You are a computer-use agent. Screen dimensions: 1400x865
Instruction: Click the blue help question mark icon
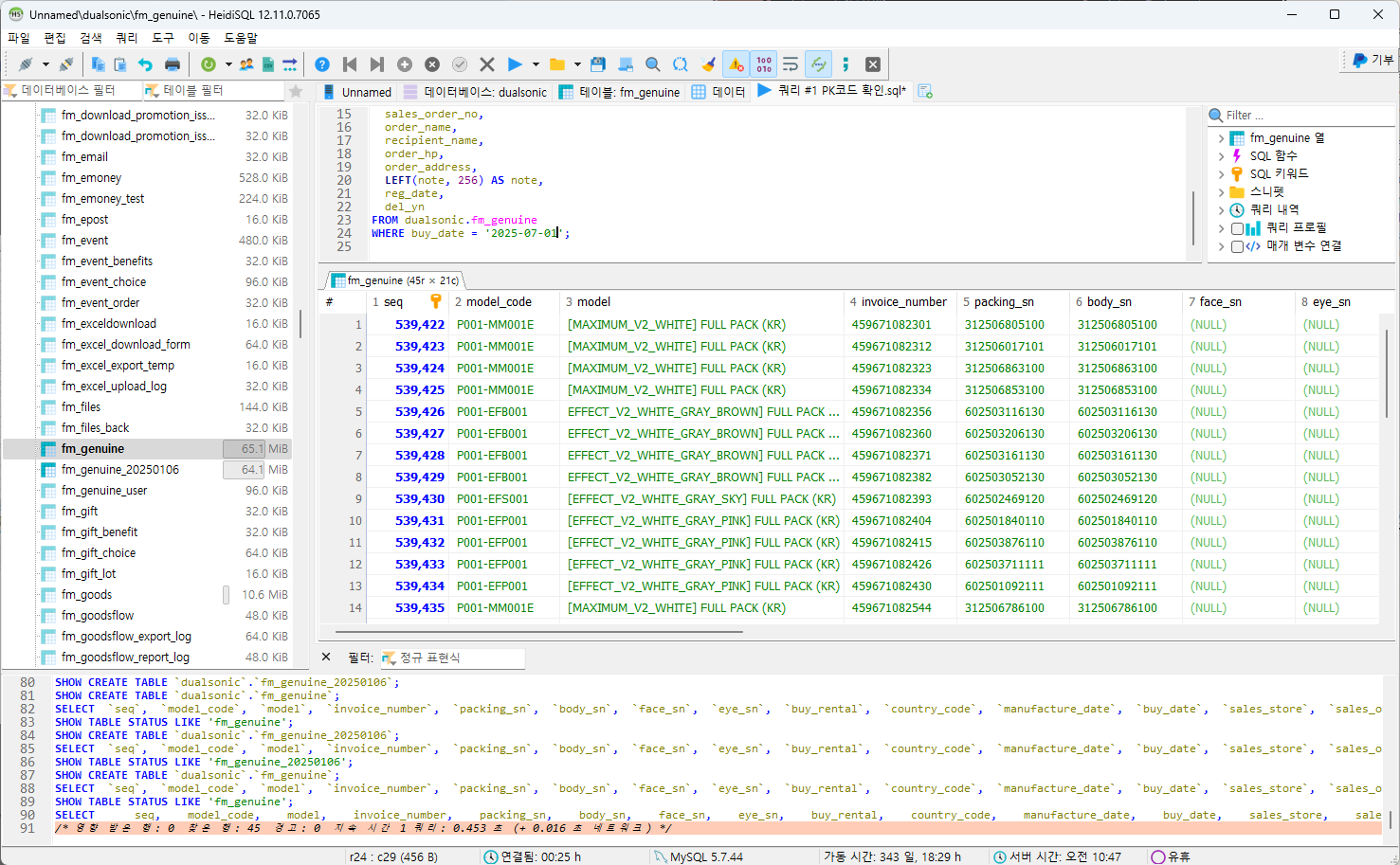(322, 64)
